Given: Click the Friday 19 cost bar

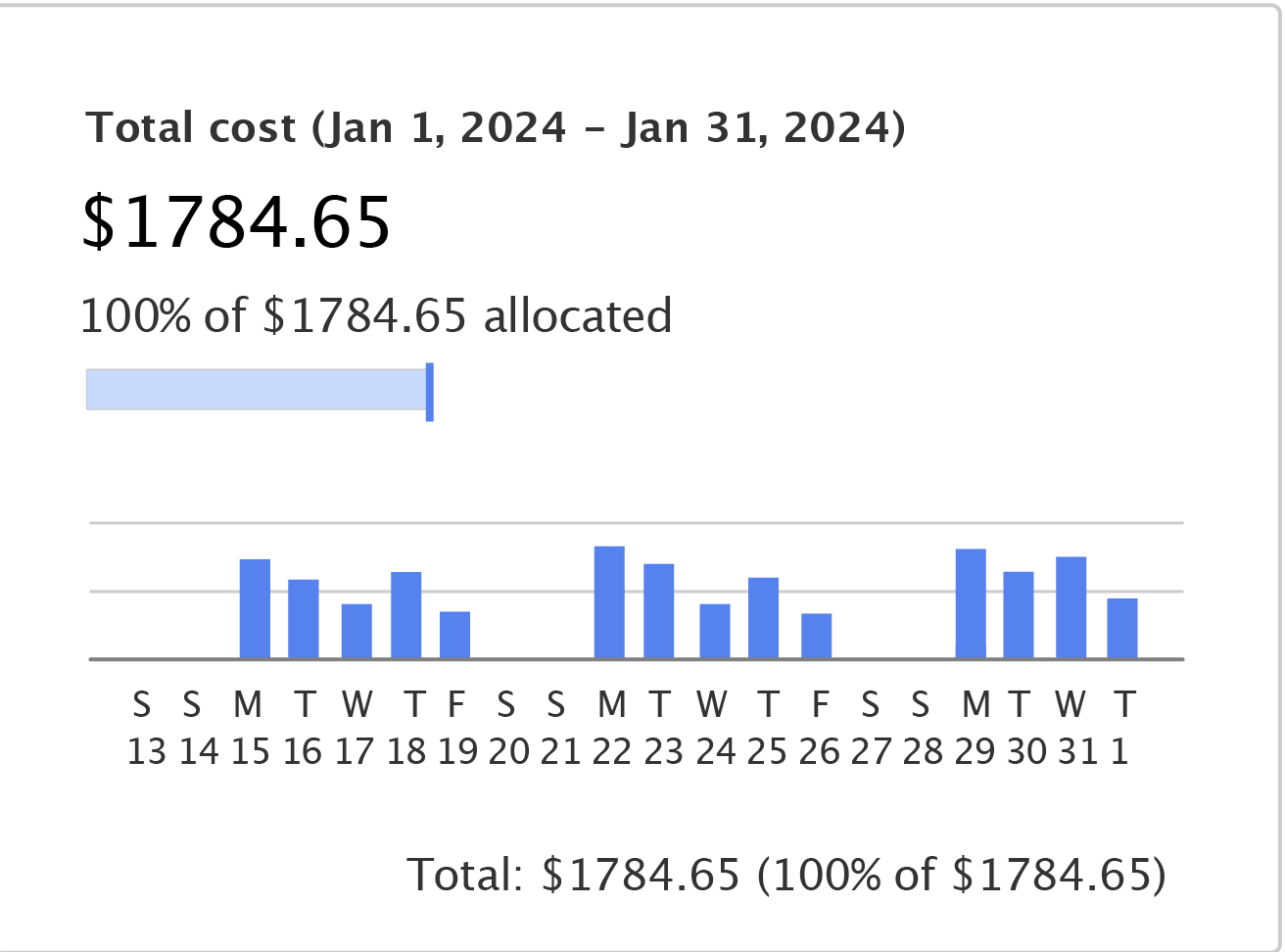Looking at the screenshot, I should (454, 636).
